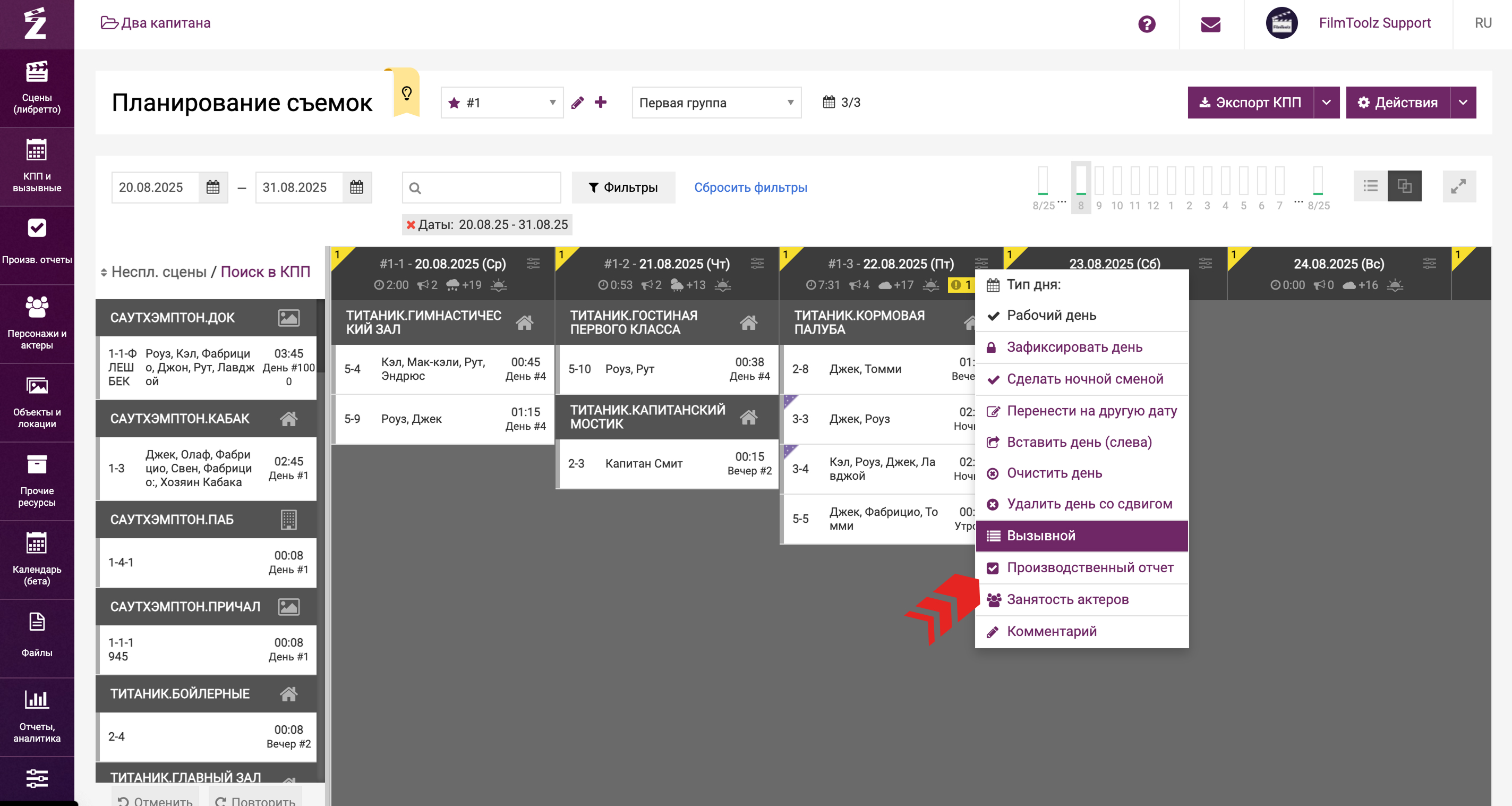Choose Очистить день from menu

[1082, 472]
